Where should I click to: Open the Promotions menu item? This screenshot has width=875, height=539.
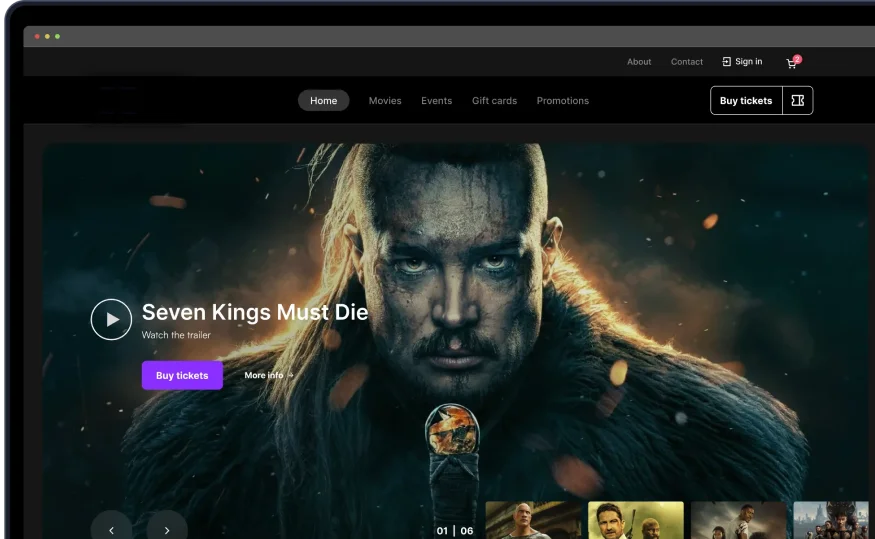[x=562, y=100]
